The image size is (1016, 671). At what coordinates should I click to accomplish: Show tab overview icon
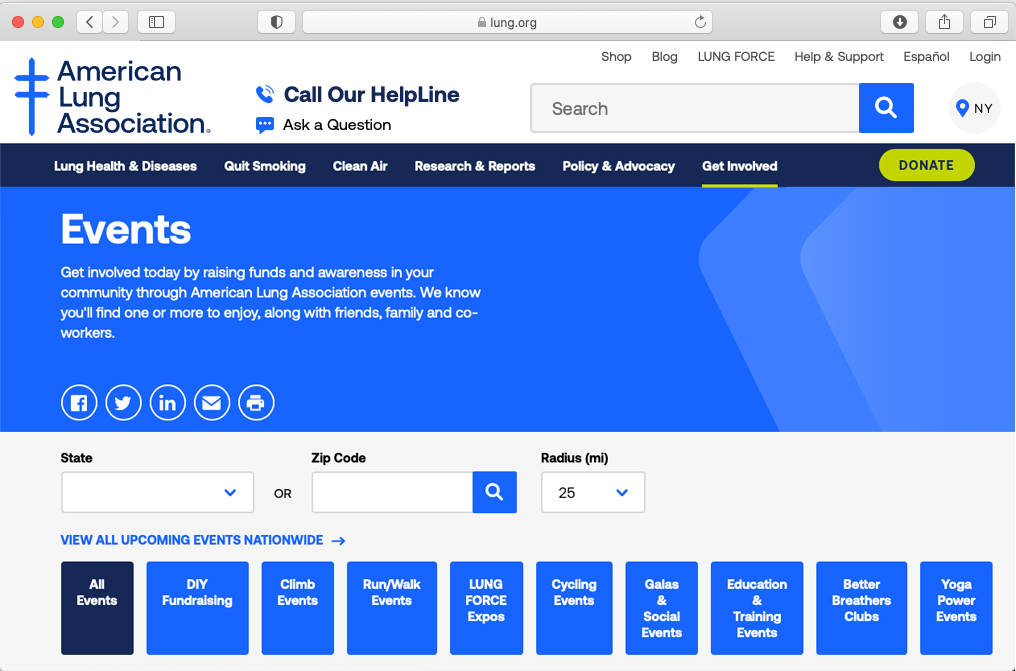(x=989, y=22)
